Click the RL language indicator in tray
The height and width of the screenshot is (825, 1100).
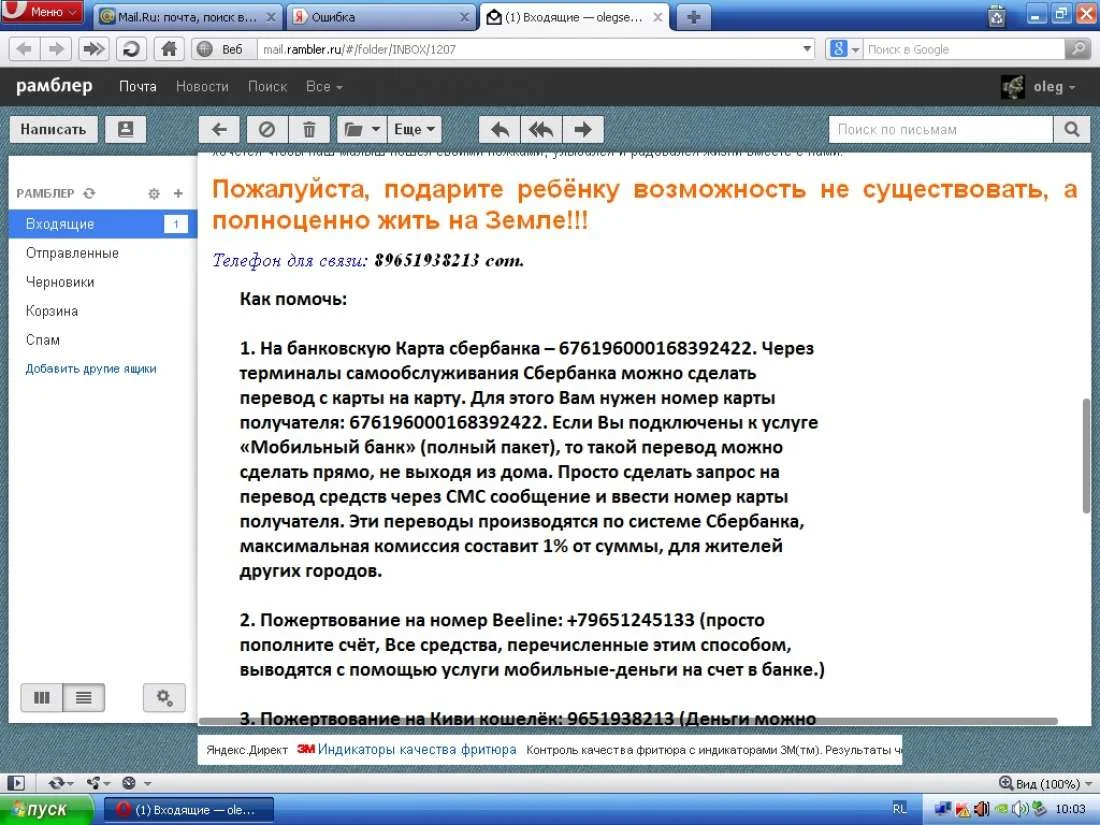pos(899,810)
